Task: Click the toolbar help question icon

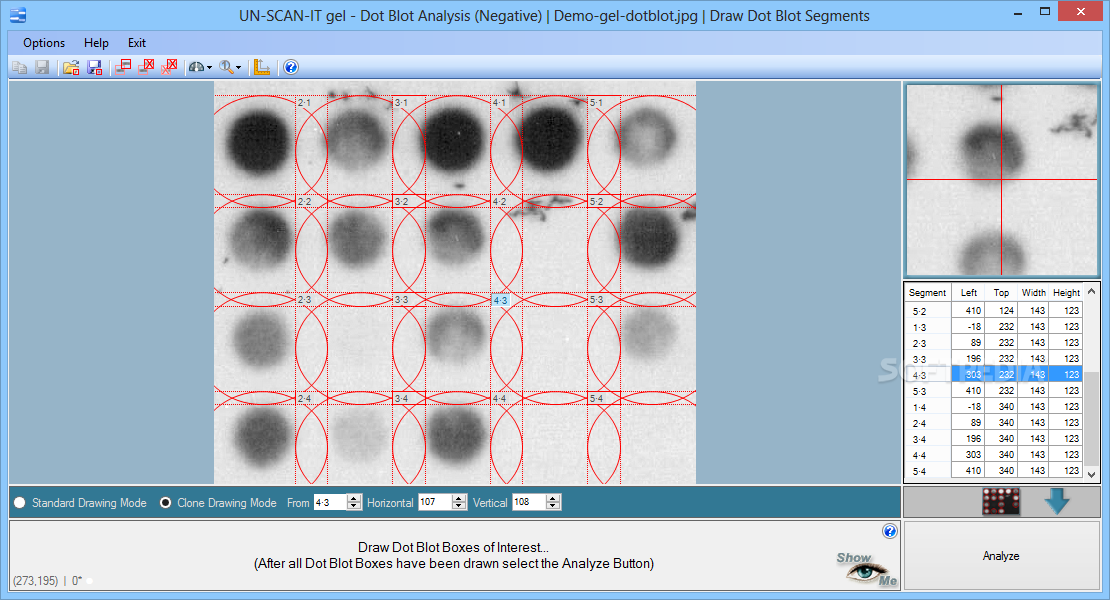Action: tap(291, 67)
